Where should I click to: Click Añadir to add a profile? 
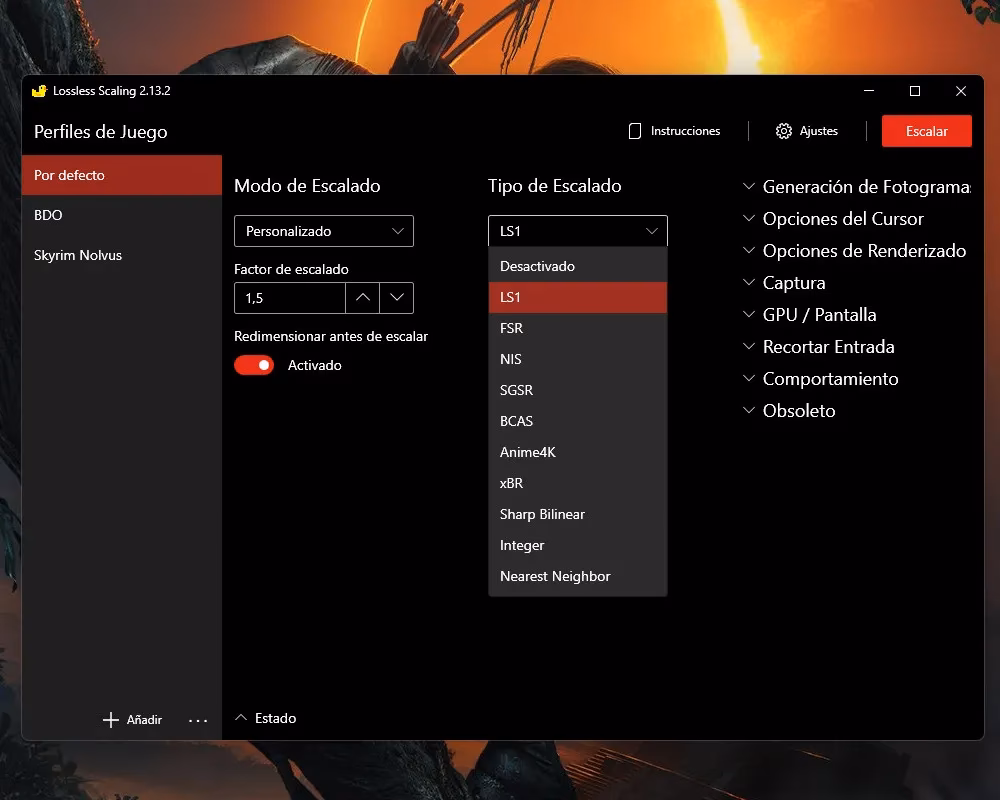coord(133,720)
